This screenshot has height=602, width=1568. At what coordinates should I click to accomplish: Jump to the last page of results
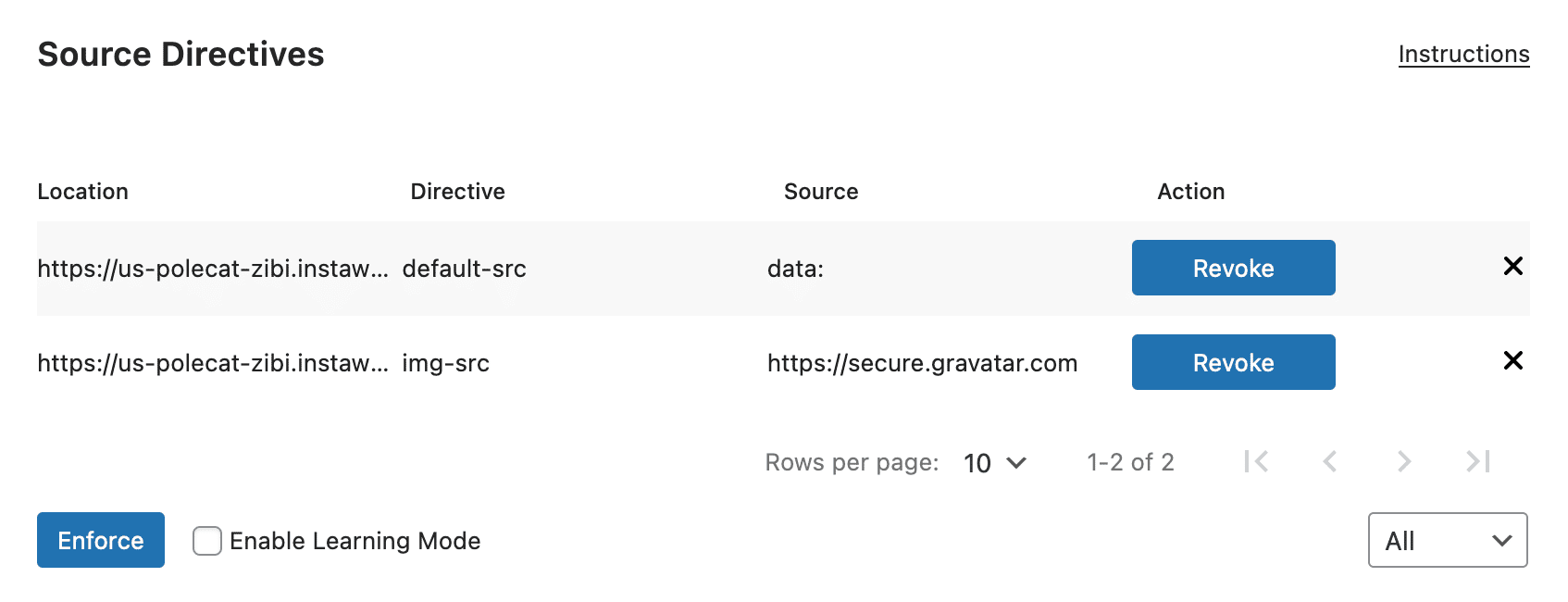[x=1475, y=461]
